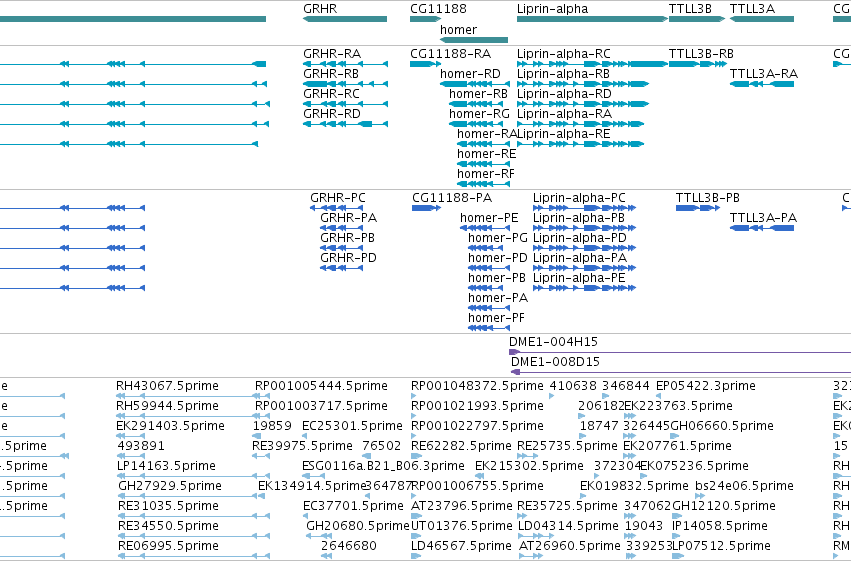Select the homer-PF protein feature
The height and width of the screenshot is (561, 851).
(x=488, y=328)
